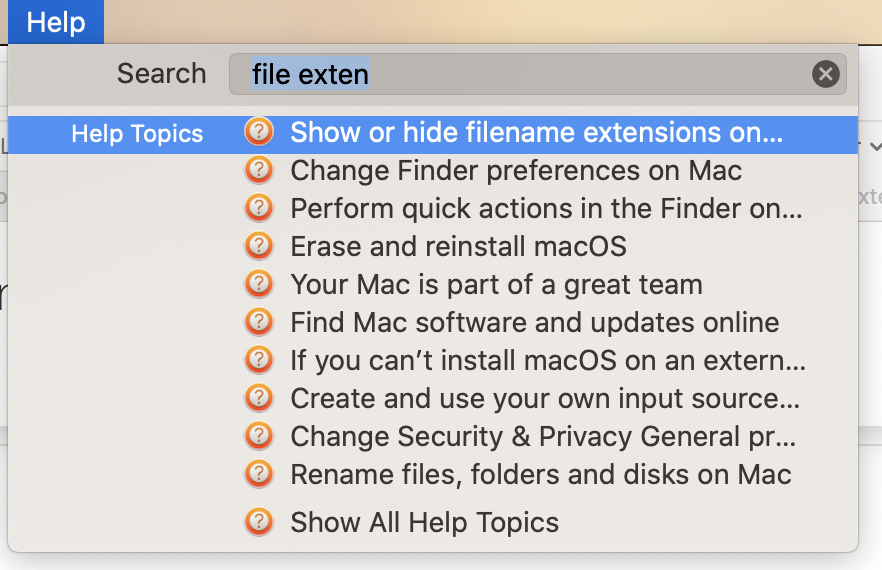Image resolution: width=882 pixels, height=570 pixels.
Task: Open 'If you can't install macOS' topic
Action: pyautogui.click(x=547, y=360)
